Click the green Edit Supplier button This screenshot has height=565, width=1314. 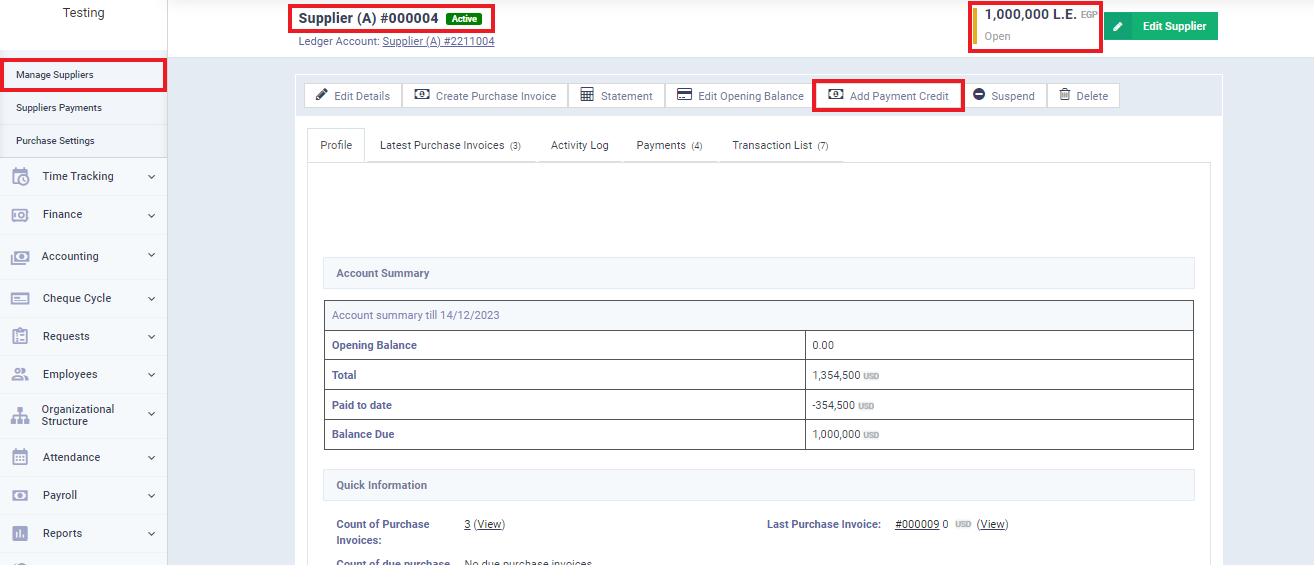(x=1161, y=26)
